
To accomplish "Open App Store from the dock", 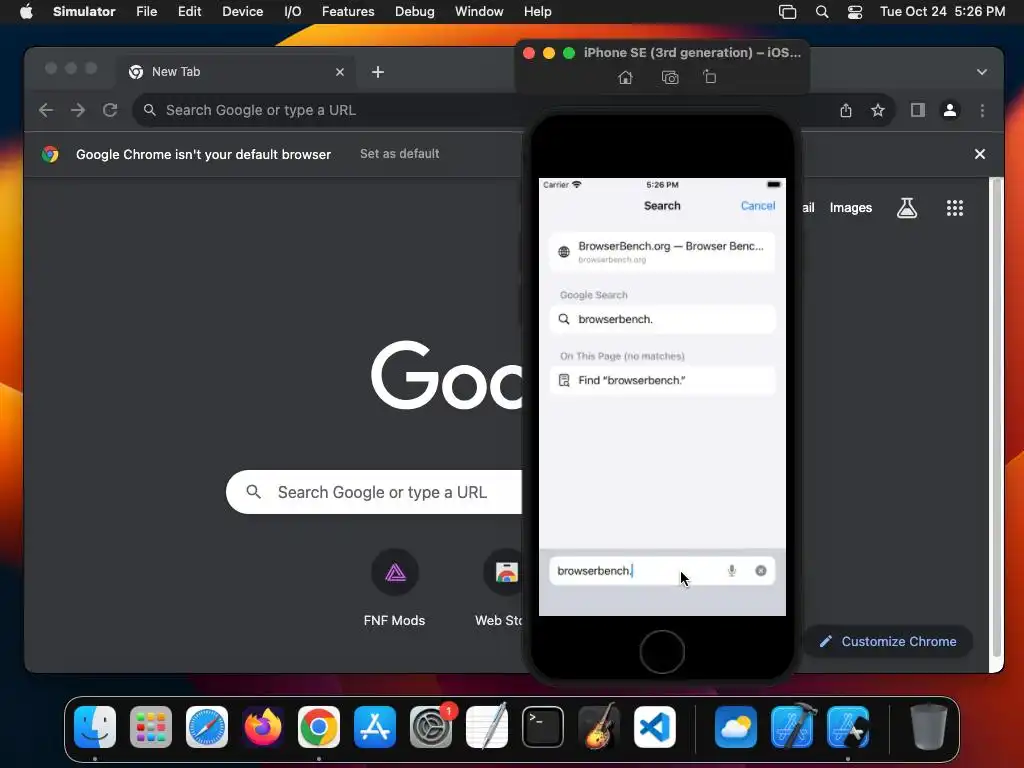I will pos(375,727).
